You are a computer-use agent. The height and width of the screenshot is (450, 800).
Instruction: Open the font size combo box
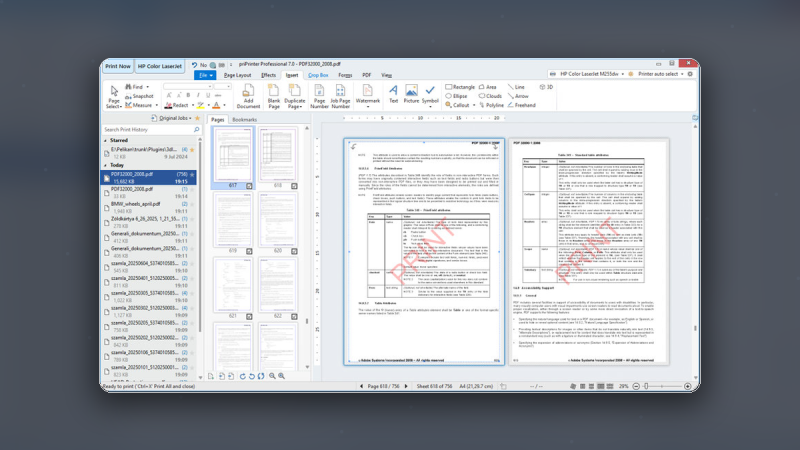(222, 87)
